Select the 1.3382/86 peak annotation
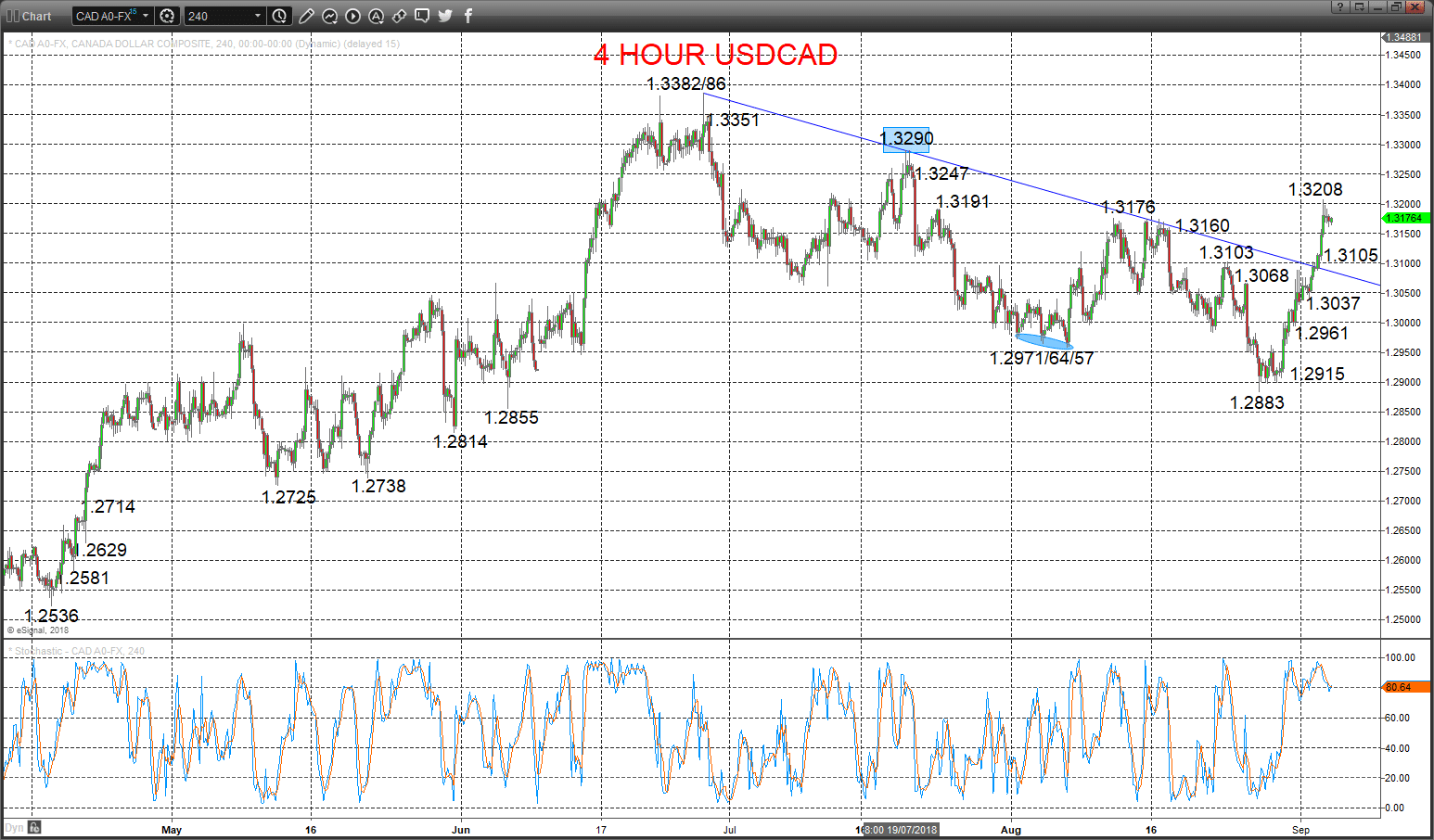The image size is (1434, 840). pos(686,83)
